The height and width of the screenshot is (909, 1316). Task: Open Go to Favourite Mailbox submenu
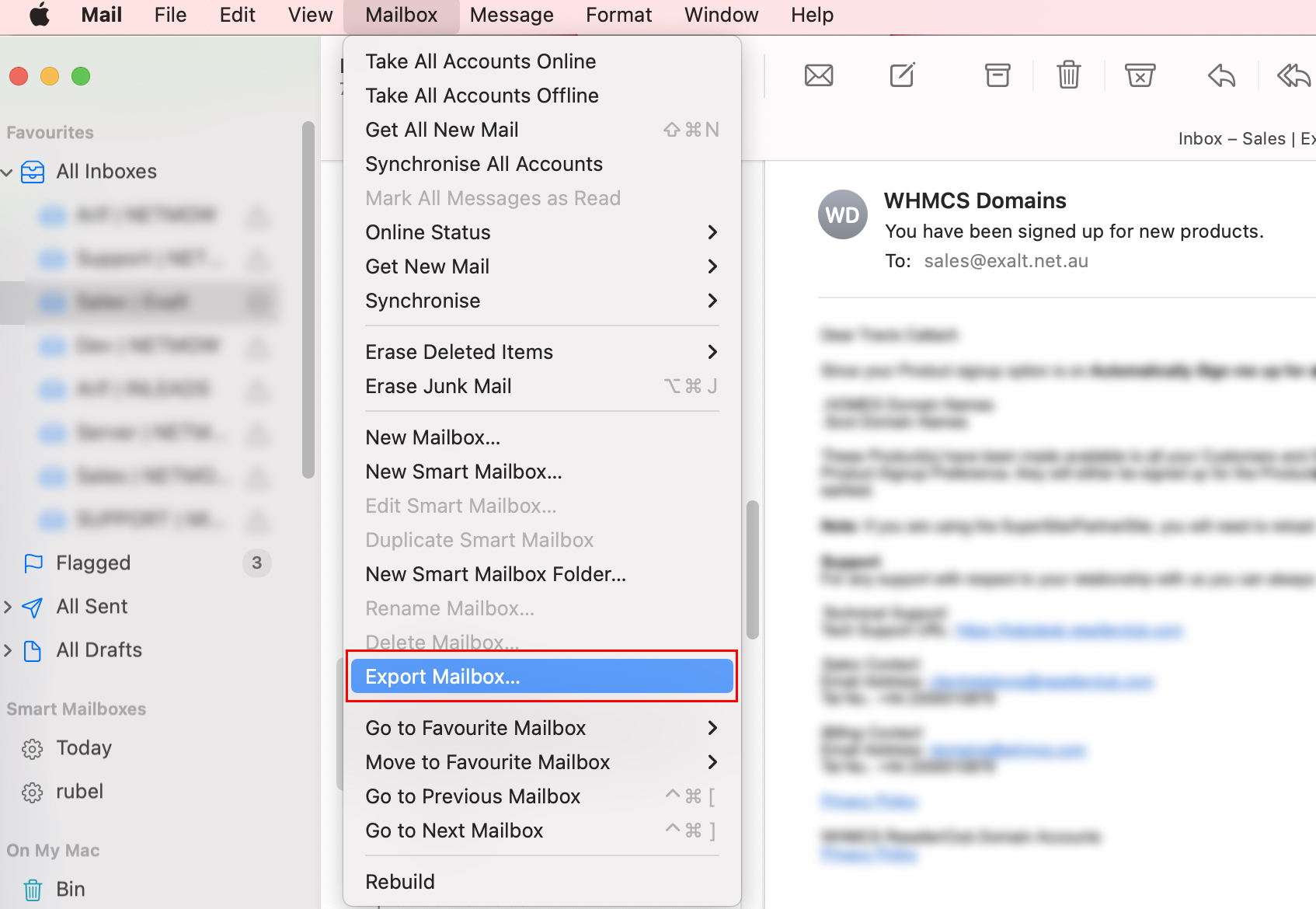[x=541, y=728]
